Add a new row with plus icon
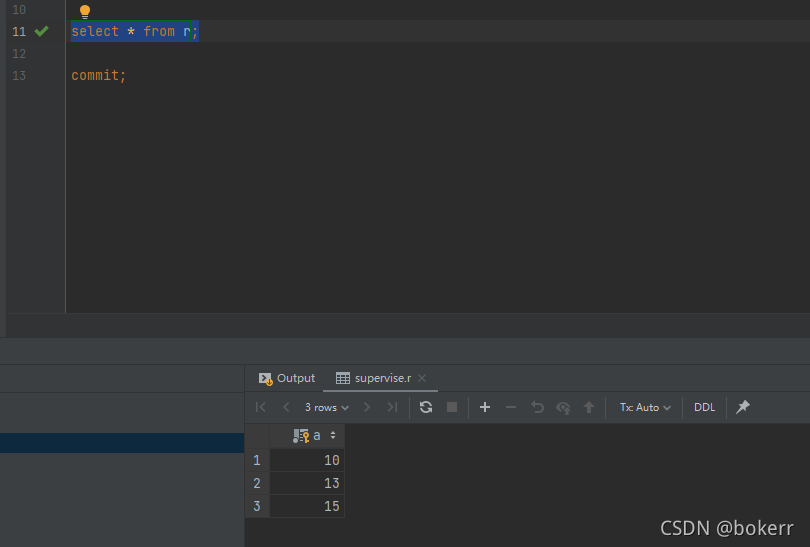Image resolution: width=810 pixels, height=547 pixels. click(x=485, y=408)
